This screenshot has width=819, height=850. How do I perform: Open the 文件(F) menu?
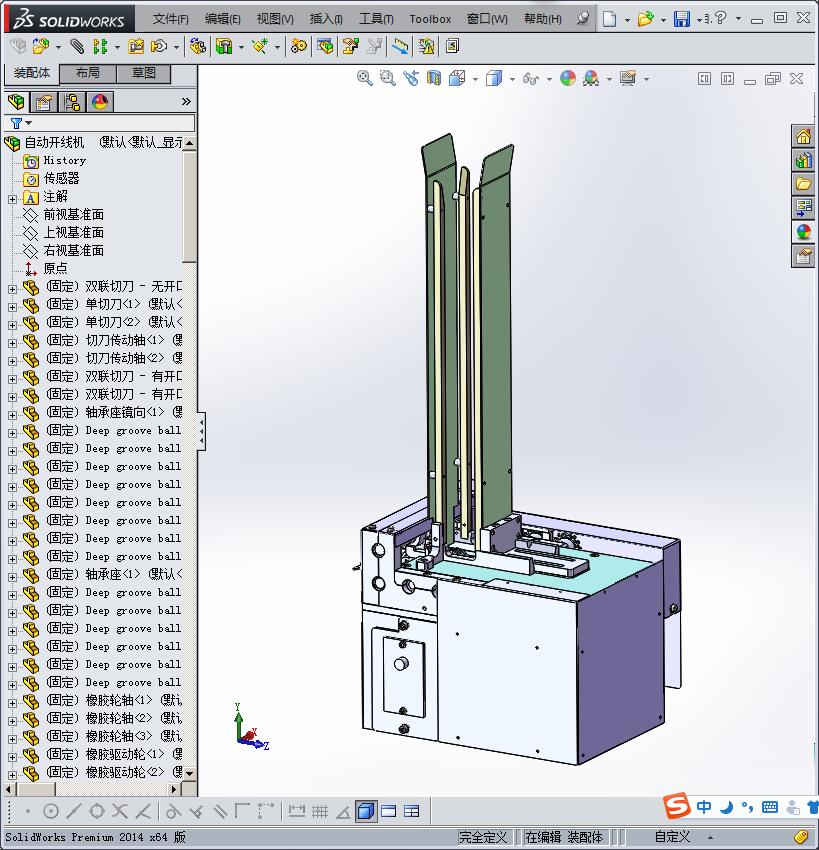pos(170,19)
